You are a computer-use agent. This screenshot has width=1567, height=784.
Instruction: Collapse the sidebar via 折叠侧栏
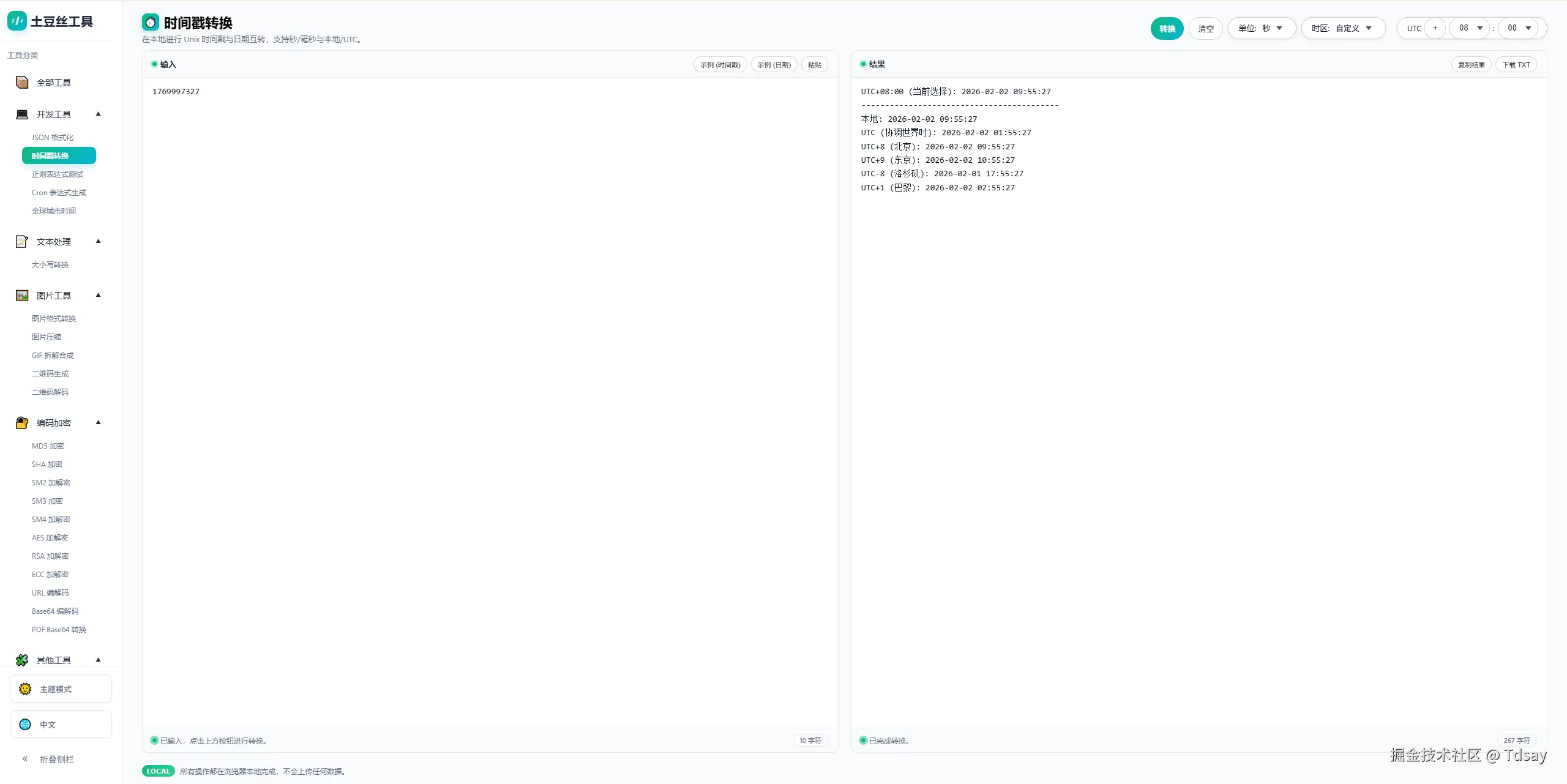49,760
